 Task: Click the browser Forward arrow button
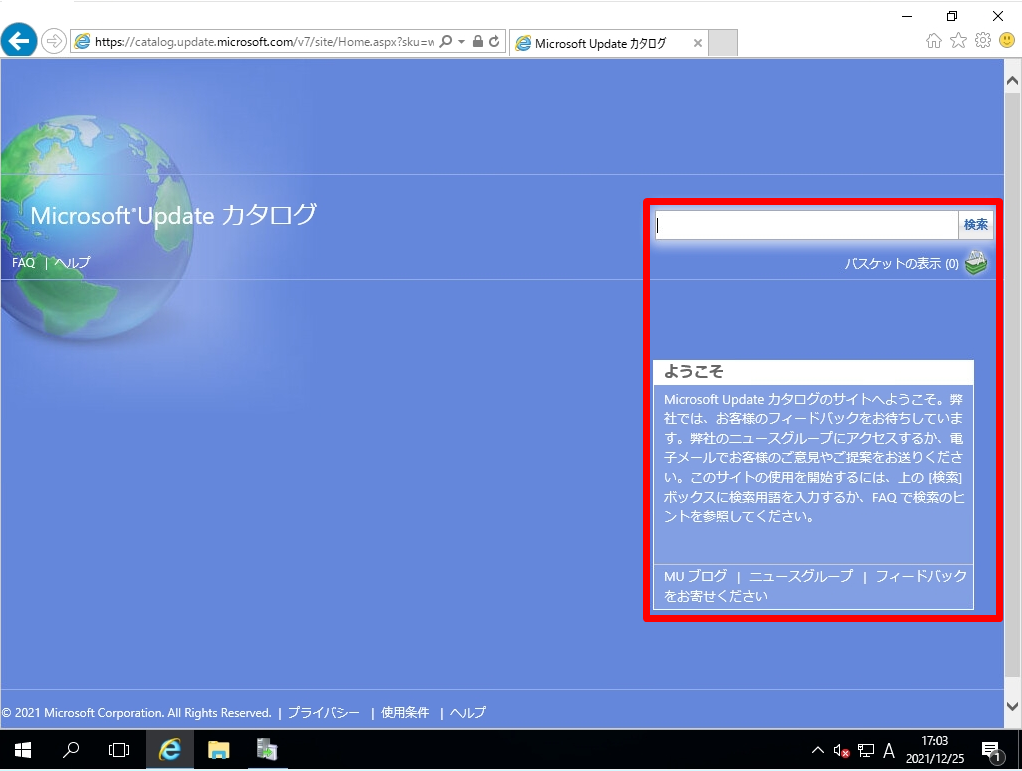(53, 42)
